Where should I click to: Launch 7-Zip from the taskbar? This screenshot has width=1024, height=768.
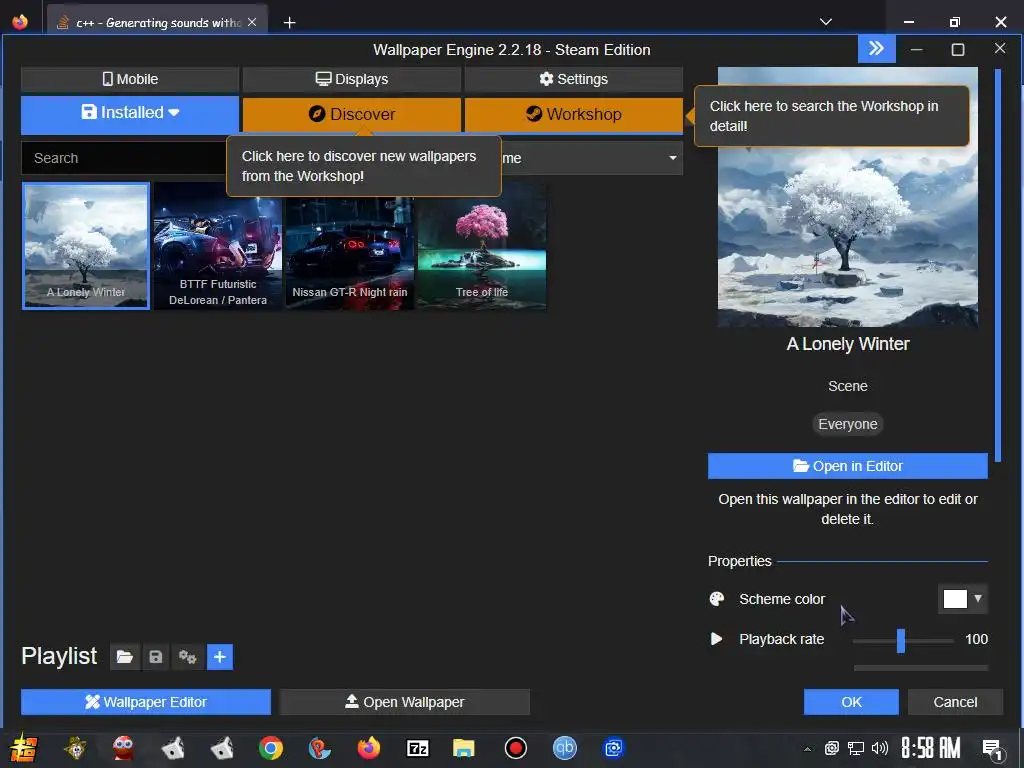point(417,748)
